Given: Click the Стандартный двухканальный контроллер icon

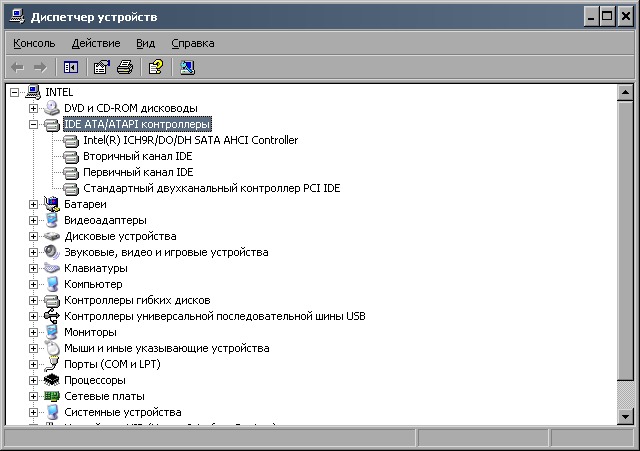Looking at the screenshot, I should [71, 188].
